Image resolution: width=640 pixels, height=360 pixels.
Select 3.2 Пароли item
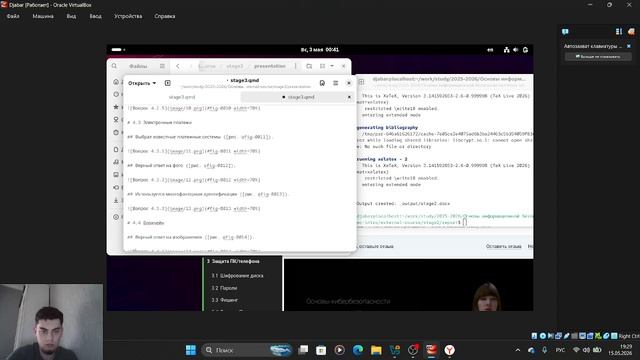(224, 288)
